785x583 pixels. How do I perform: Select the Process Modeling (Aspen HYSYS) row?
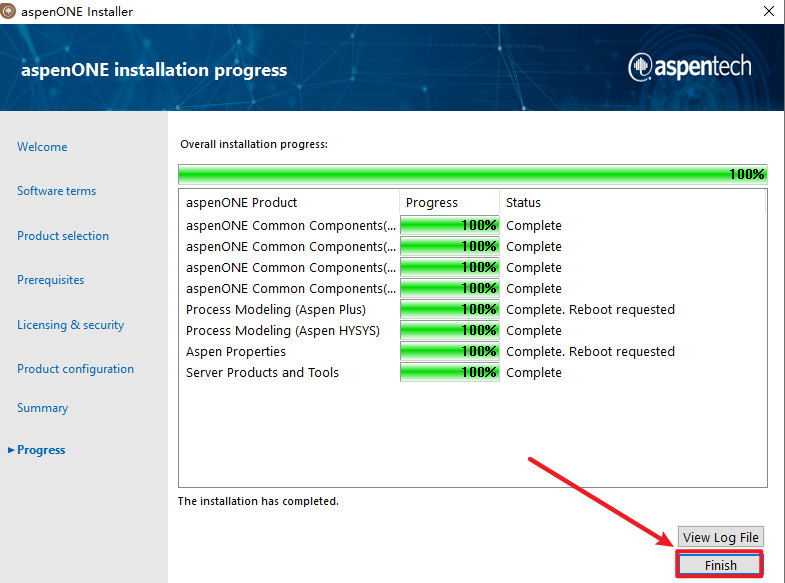click(x=282, y=330)
